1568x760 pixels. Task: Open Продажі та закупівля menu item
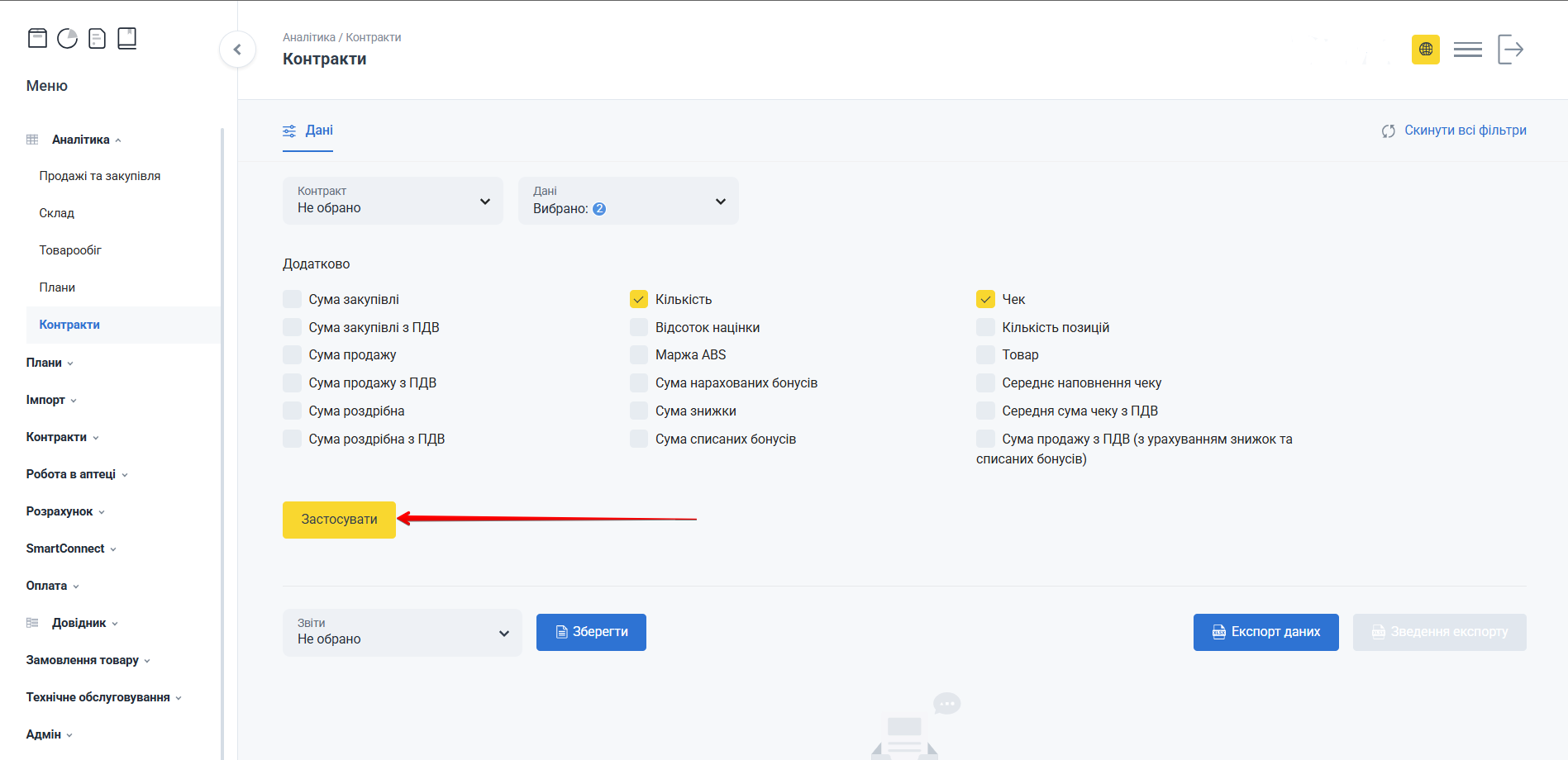[x=100, y=176]
